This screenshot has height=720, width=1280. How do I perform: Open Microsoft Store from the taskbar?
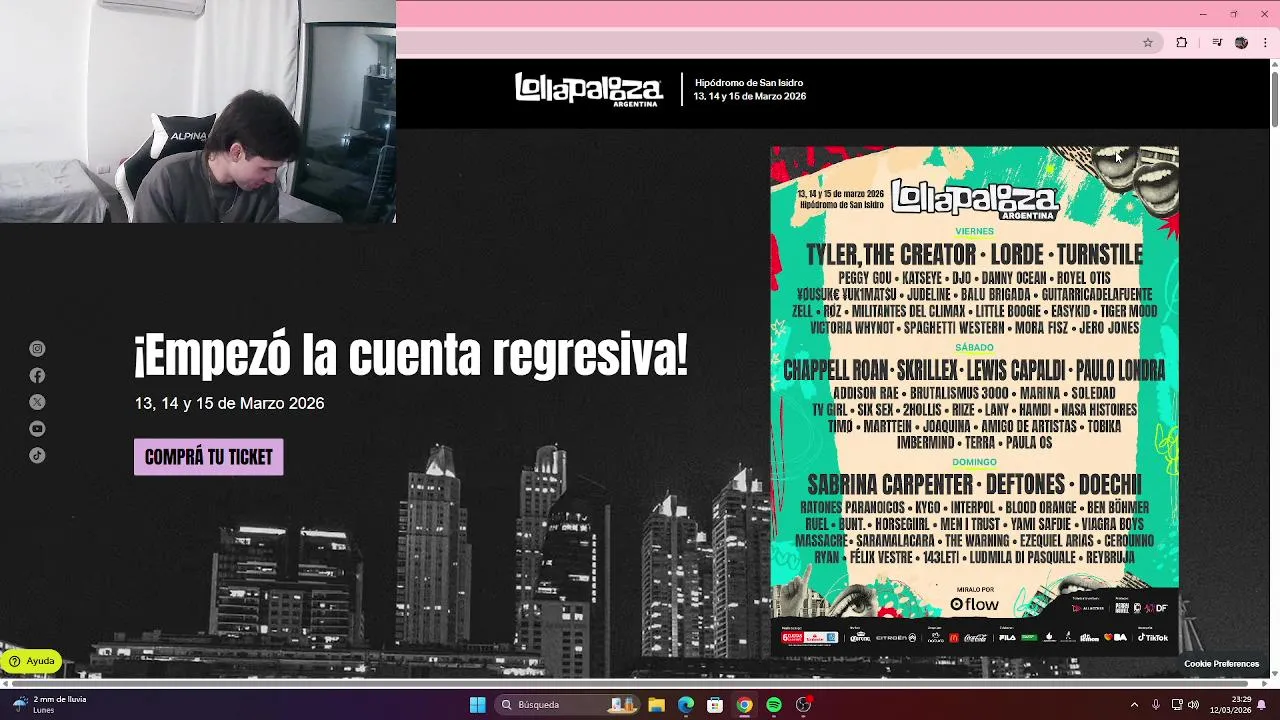tap(715, 705)
